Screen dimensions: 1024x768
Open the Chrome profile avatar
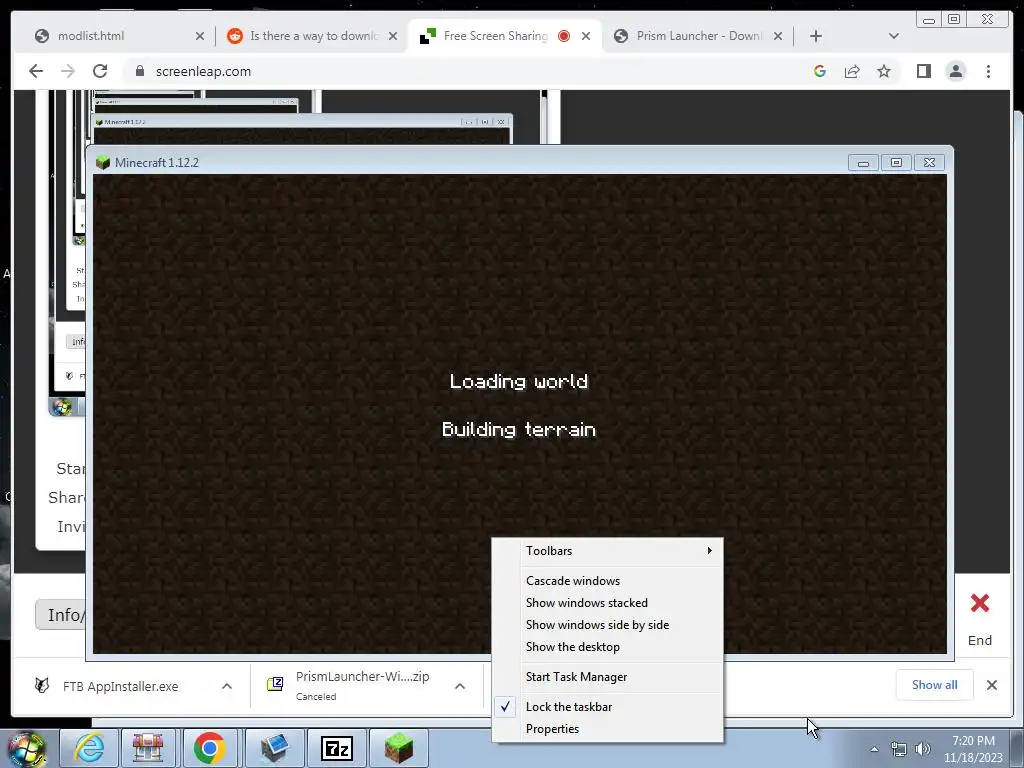pos(956,71)
